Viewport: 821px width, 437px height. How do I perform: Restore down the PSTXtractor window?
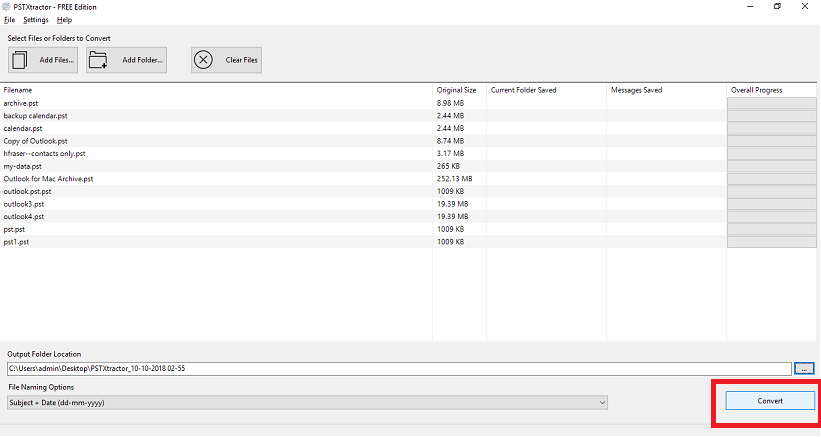[778, 6]
